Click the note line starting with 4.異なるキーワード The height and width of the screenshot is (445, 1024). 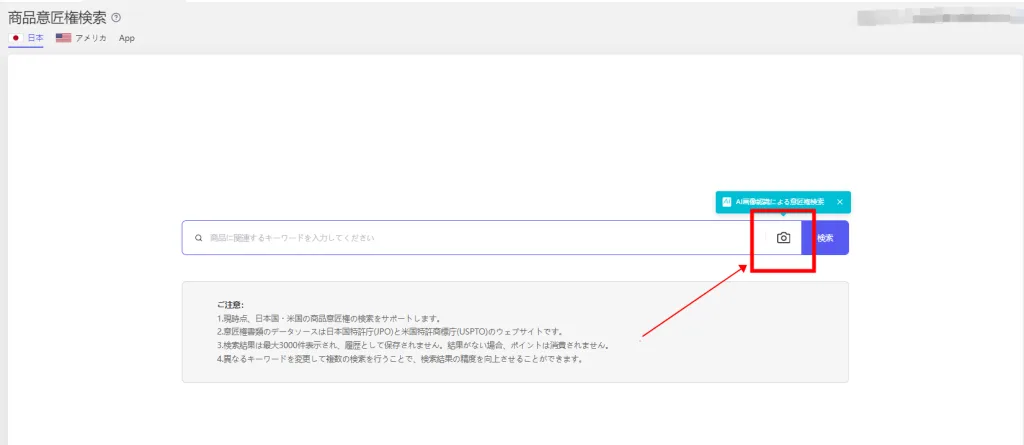point(400,359)
